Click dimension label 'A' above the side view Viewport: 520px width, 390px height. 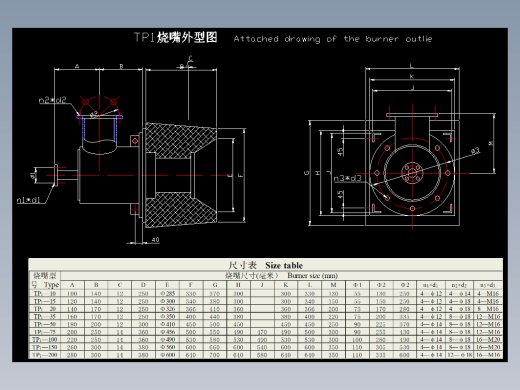77,66
